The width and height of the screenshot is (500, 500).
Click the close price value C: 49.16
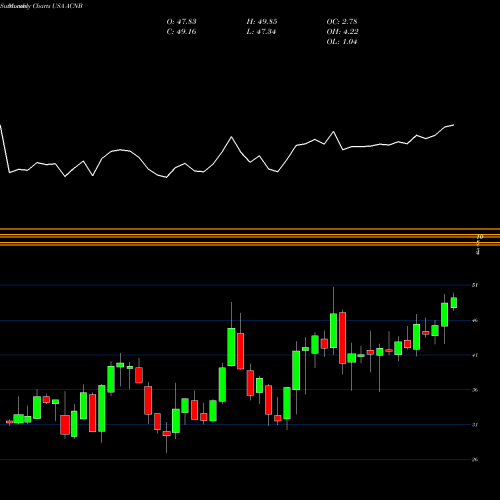point(181,32)
